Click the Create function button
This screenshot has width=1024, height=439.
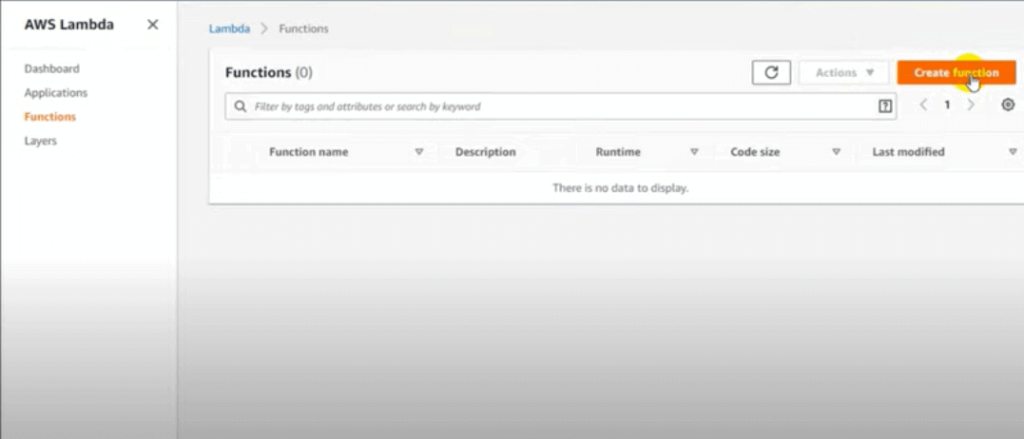956,73
